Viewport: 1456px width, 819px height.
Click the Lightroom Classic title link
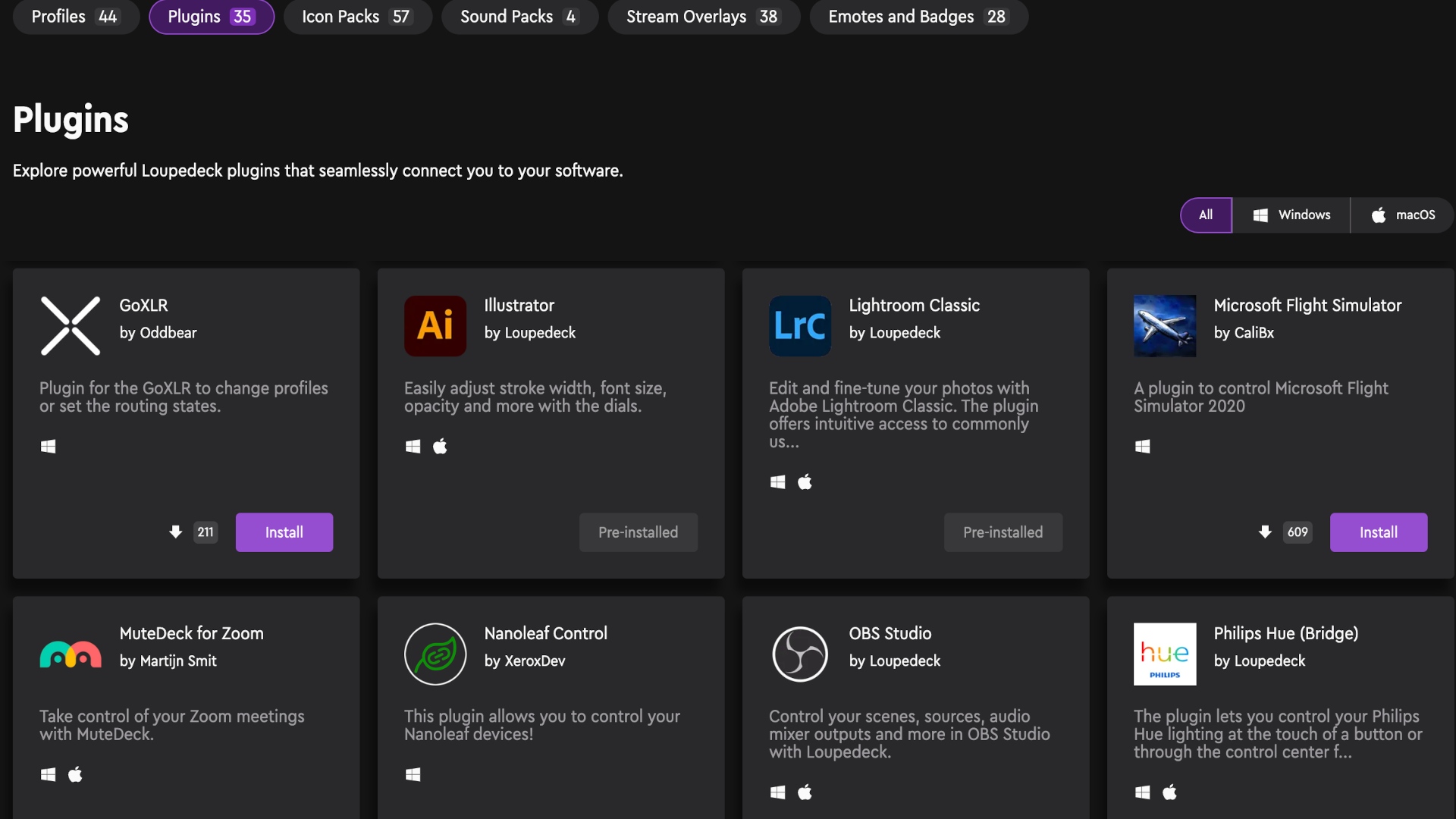coord(914,306)
